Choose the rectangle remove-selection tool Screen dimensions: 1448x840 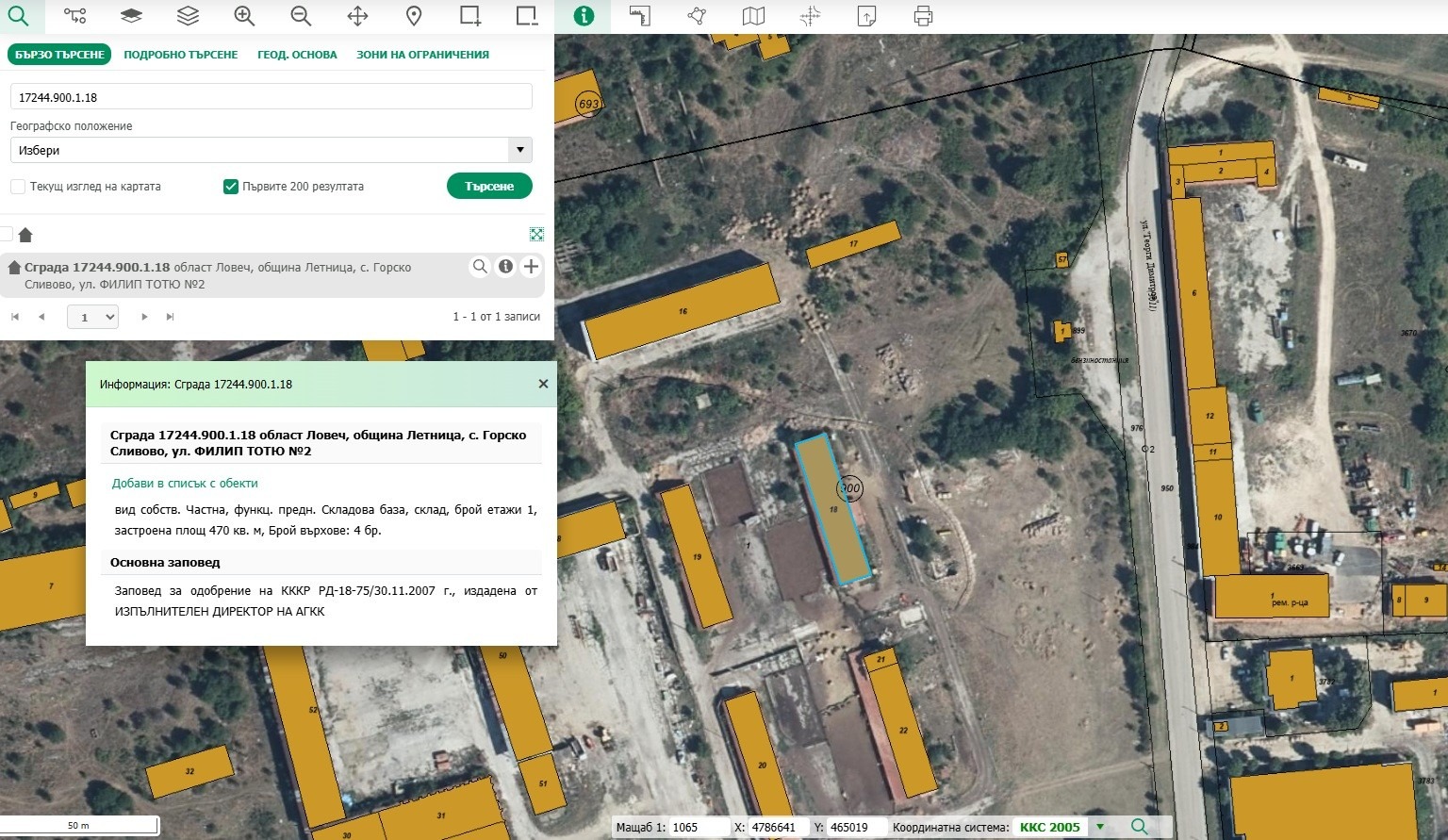pos(527,16)
